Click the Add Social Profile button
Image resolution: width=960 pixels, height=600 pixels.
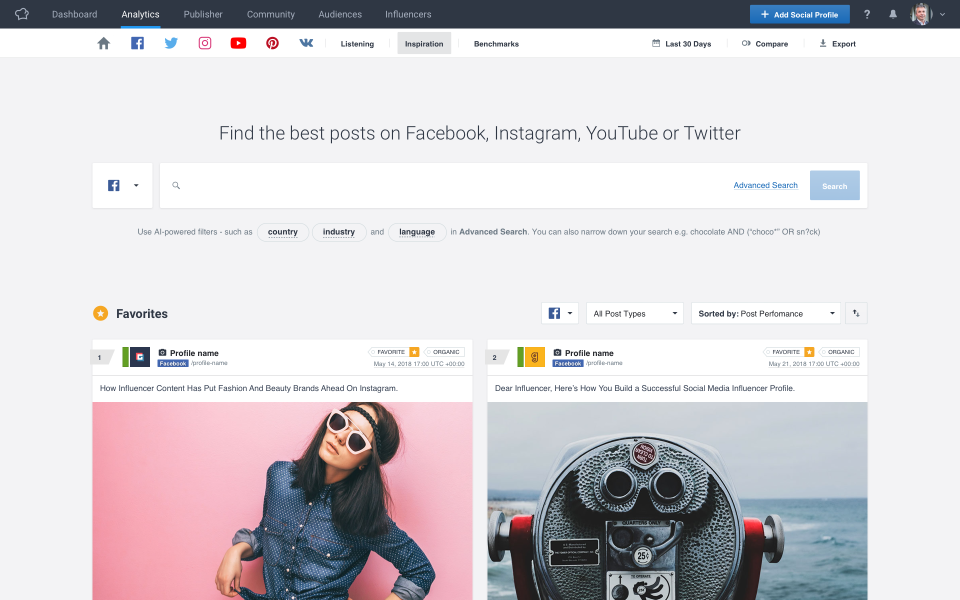(800, 15)
